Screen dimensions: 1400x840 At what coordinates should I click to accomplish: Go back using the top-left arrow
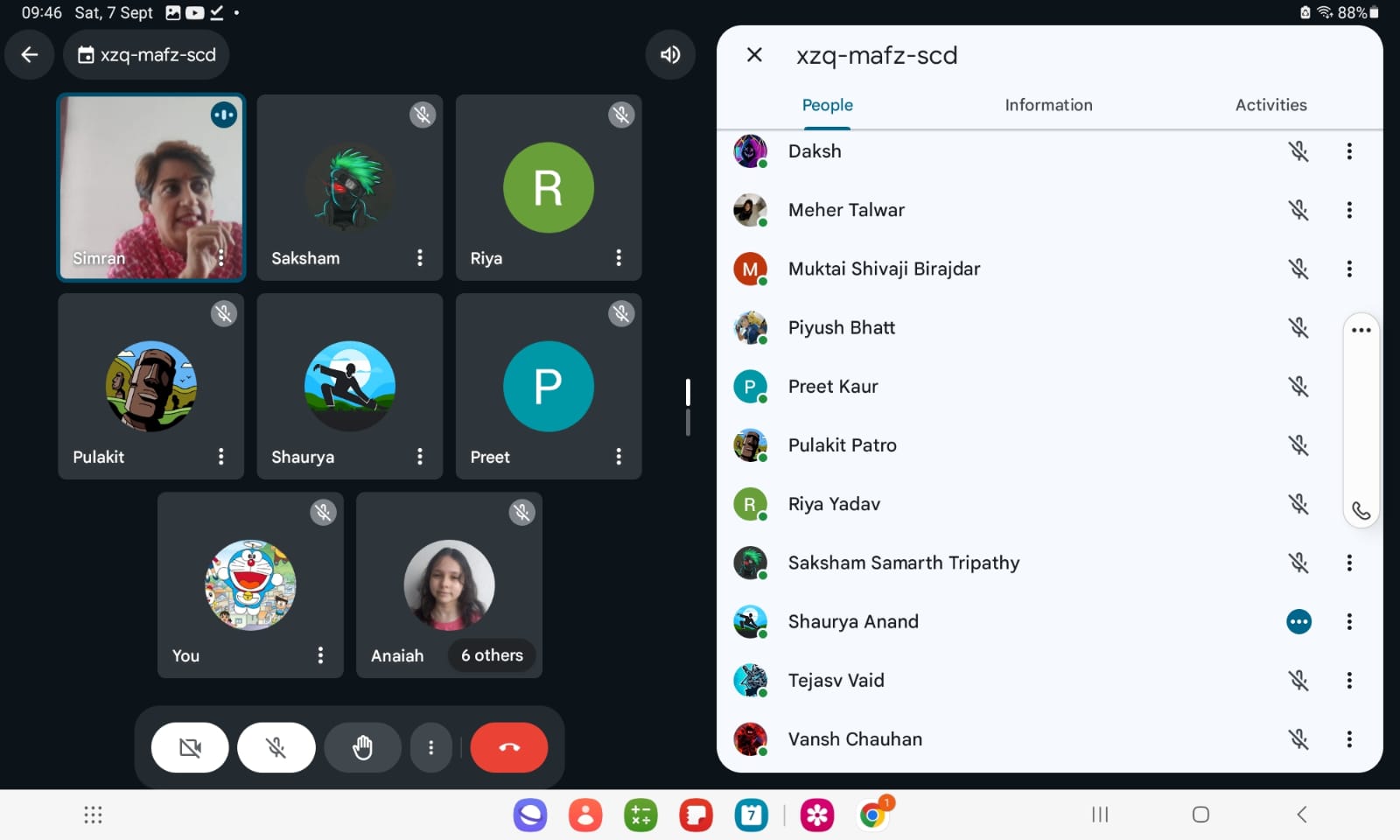pyautogui.click(x=30, y=55)
